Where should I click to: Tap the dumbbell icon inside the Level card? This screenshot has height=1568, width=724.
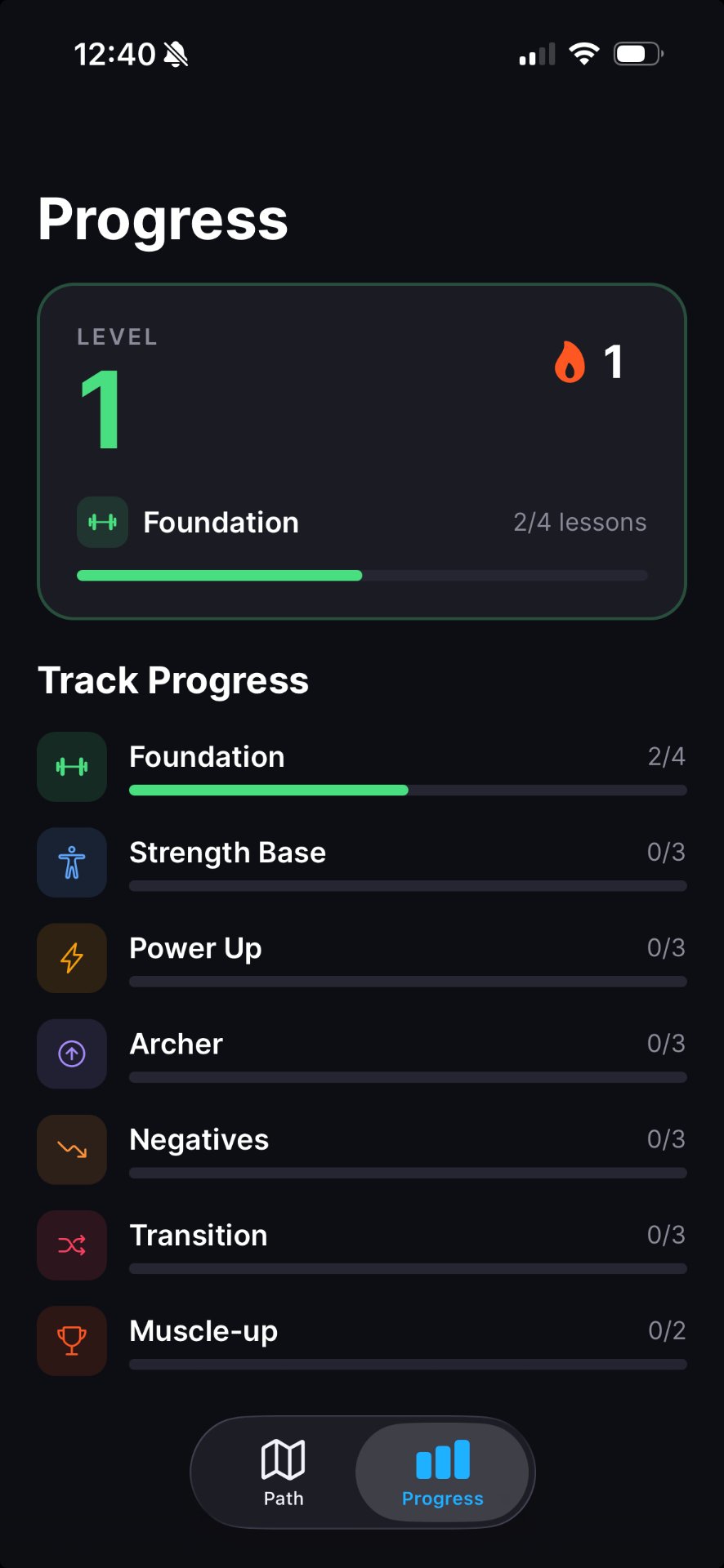pos(102,522)
